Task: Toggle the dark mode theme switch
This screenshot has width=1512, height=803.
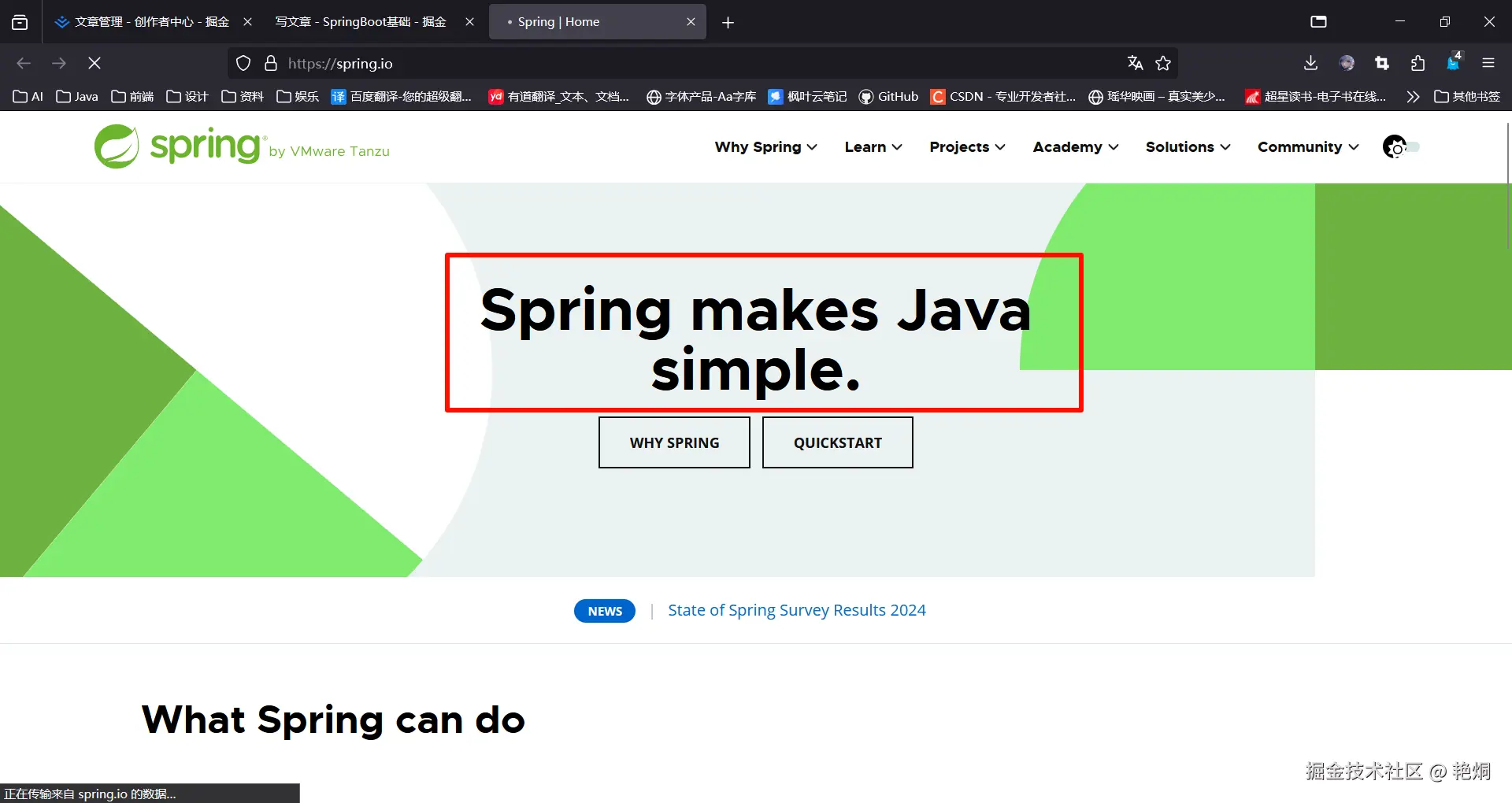Action: click(x=1401, y=147)
